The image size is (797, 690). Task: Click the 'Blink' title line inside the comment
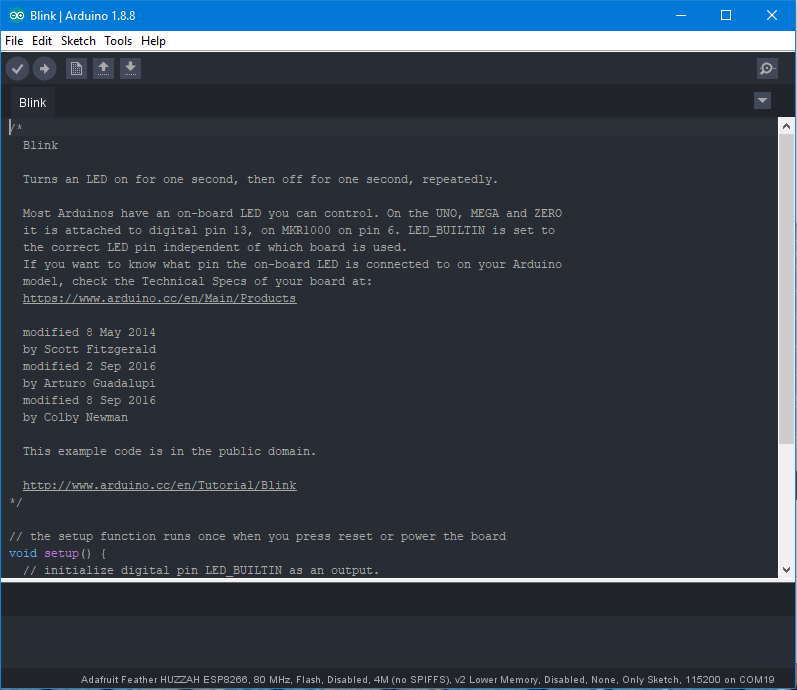(x=41, y=145)
